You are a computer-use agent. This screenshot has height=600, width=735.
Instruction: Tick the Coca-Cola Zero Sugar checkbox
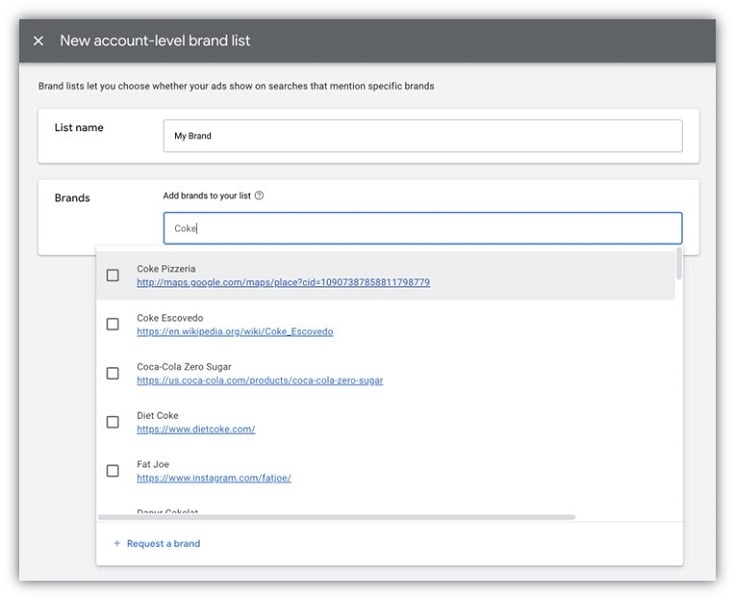coord(112,373)
